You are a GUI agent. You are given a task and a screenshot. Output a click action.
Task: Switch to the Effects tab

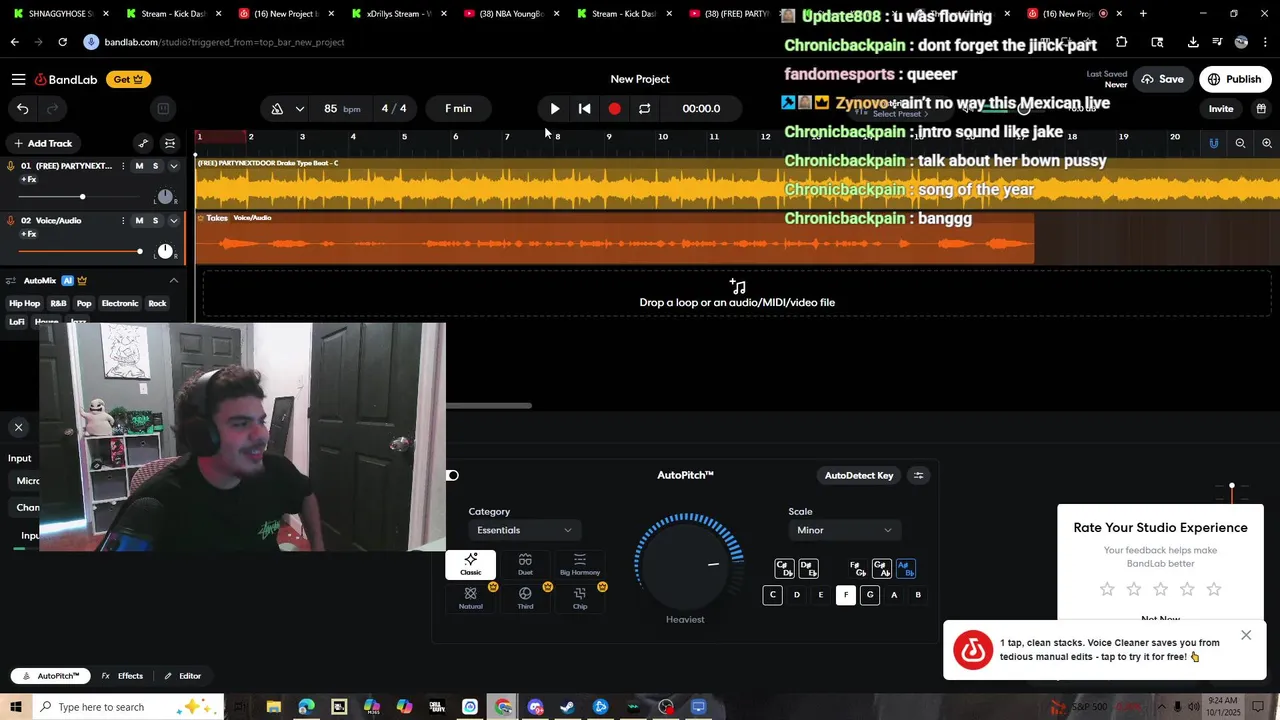(122, 676)
